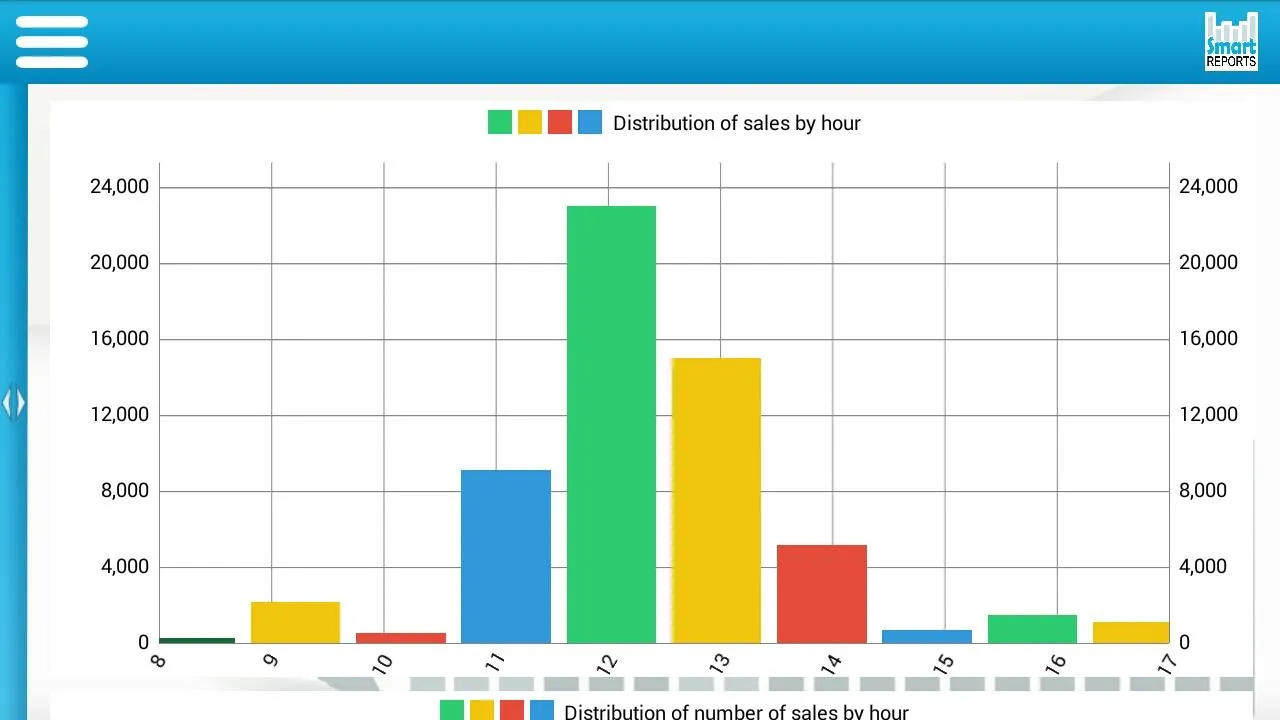Select the yellow bar at hour 9
Screen dimensions: 1280x720
click(295, 622)
